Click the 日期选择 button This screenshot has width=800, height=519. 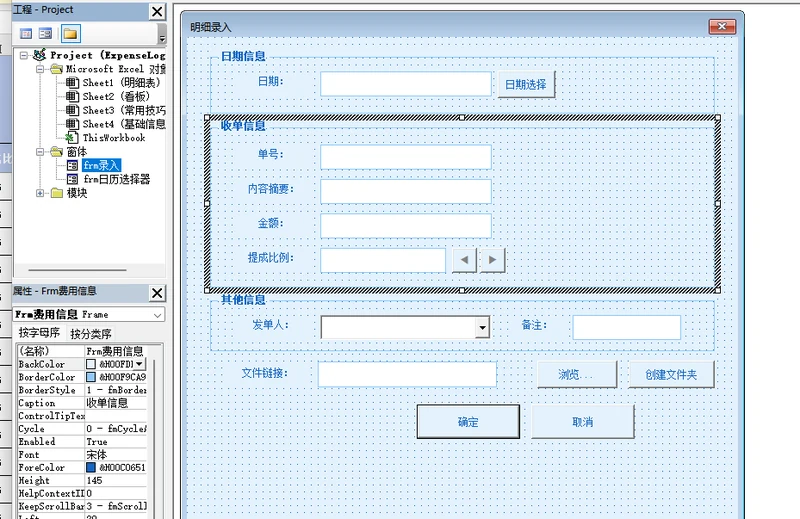point(526,85)
